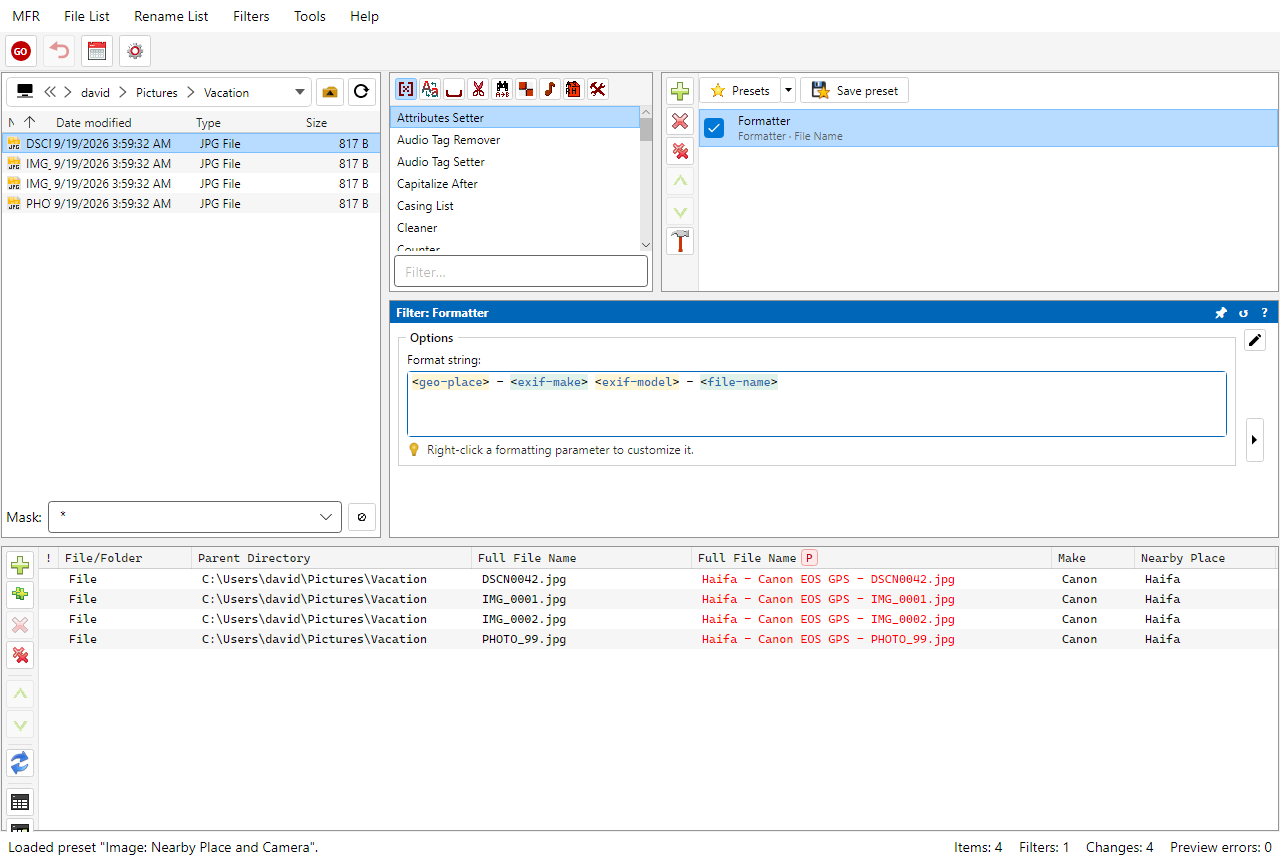Uncheck the Formatter filter checkbox
The image size is (1280, 860).
click(714, 128)
